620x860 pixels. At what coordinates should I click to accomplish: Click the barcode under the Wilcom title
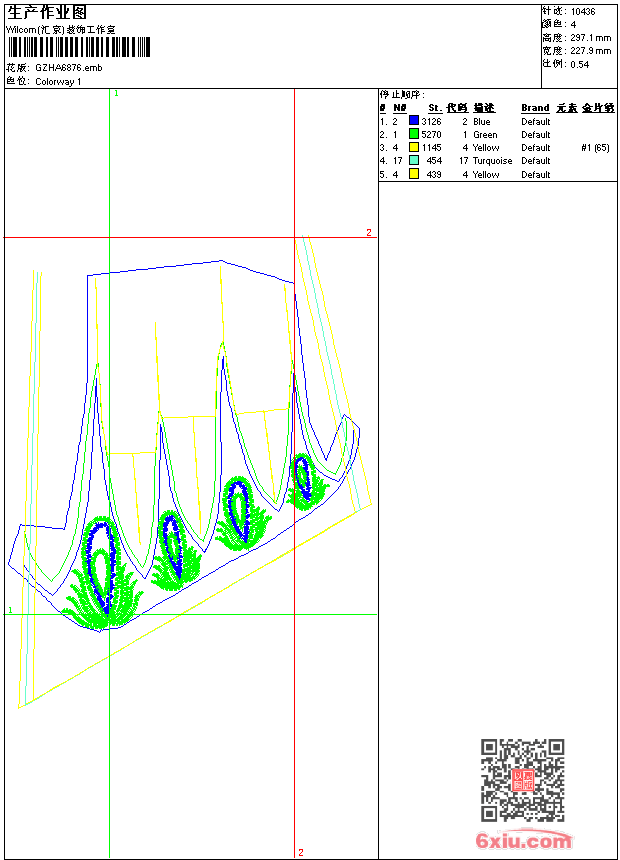(79, 47)
